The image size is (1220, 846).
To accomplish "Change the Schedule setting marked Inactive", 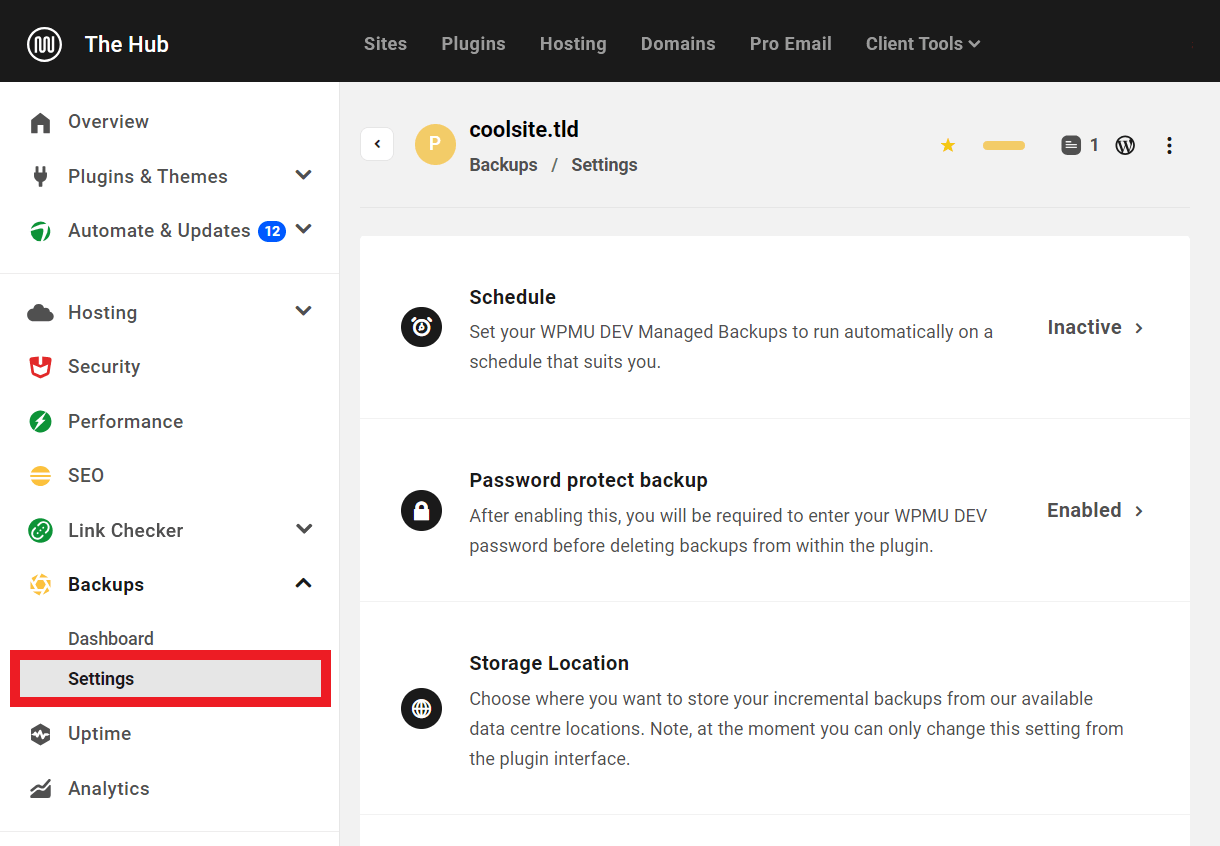I will coord(1084,327).
